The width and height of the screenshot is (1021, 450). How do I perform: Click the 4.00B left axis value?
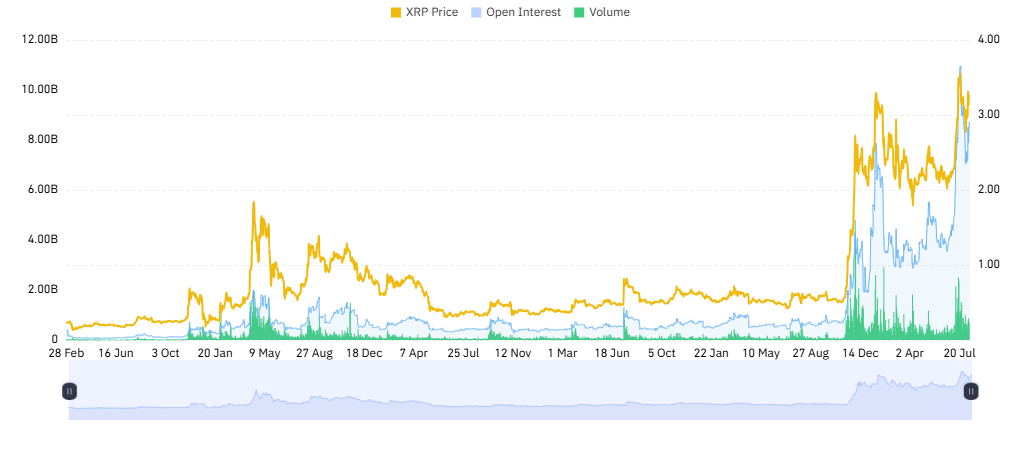pyautogui.click(x=42, y=239)
